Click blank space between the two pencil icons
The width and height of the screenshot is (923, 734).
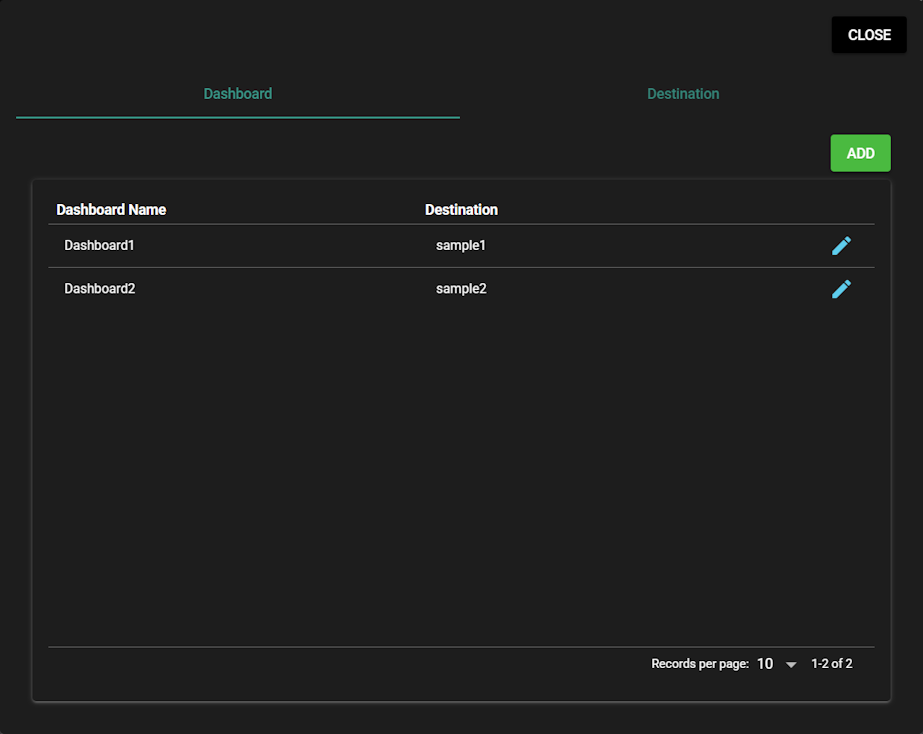click(x=841, y=267)
